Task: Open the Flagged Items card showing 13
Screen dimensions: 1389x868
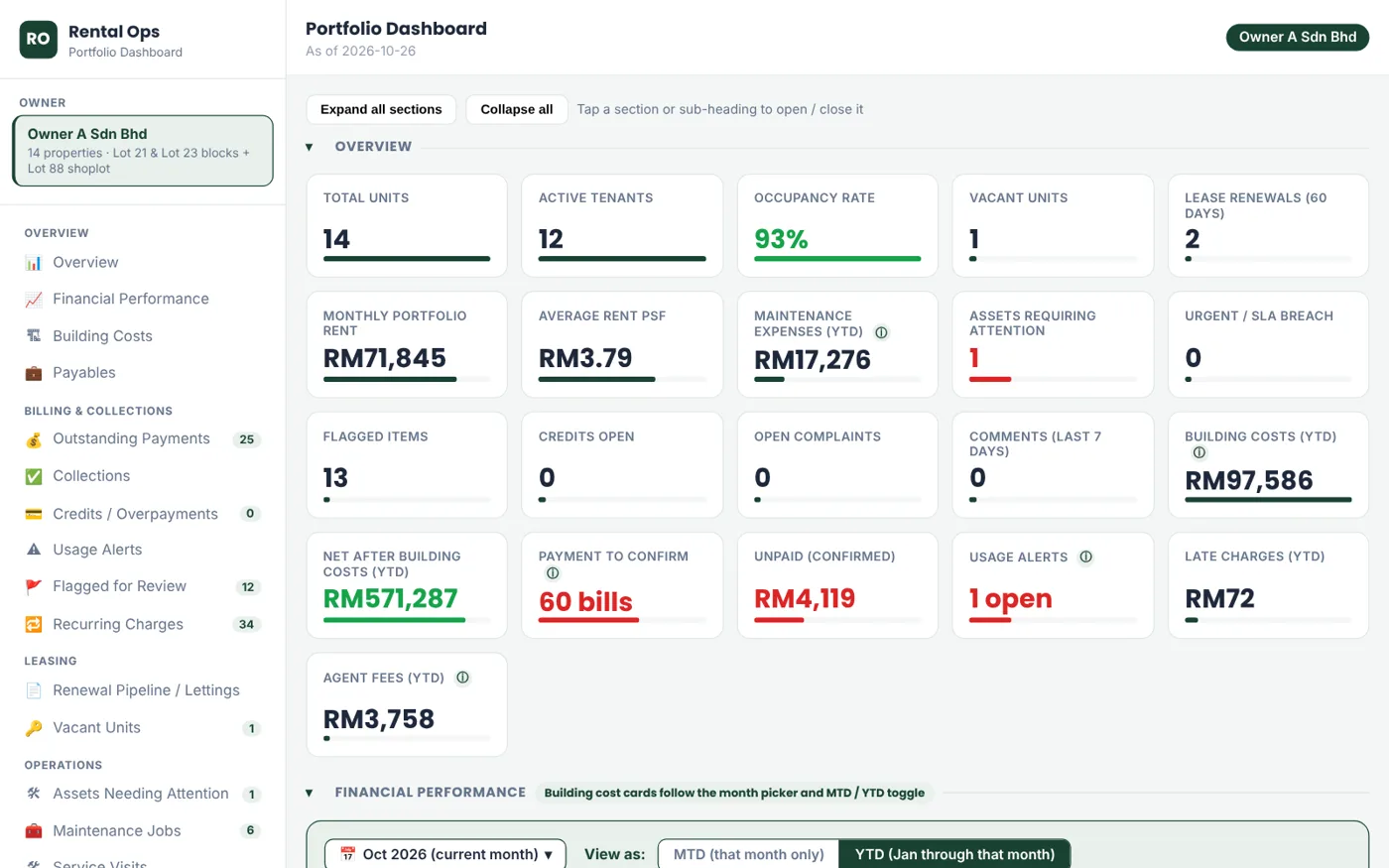Action: click(407, 465)
